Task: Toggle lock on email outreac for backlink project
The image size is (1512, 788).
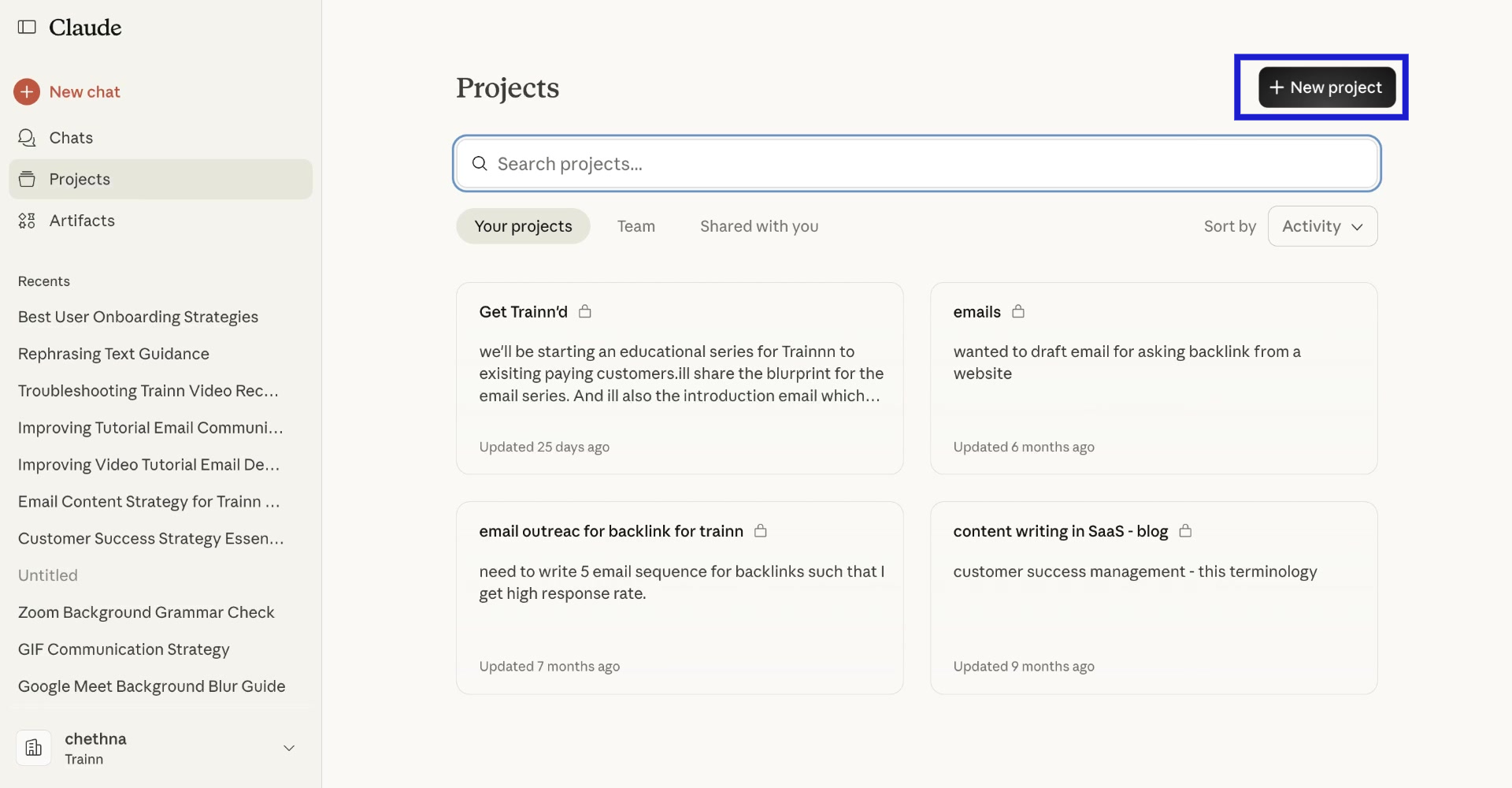Action: pos(761,531)
